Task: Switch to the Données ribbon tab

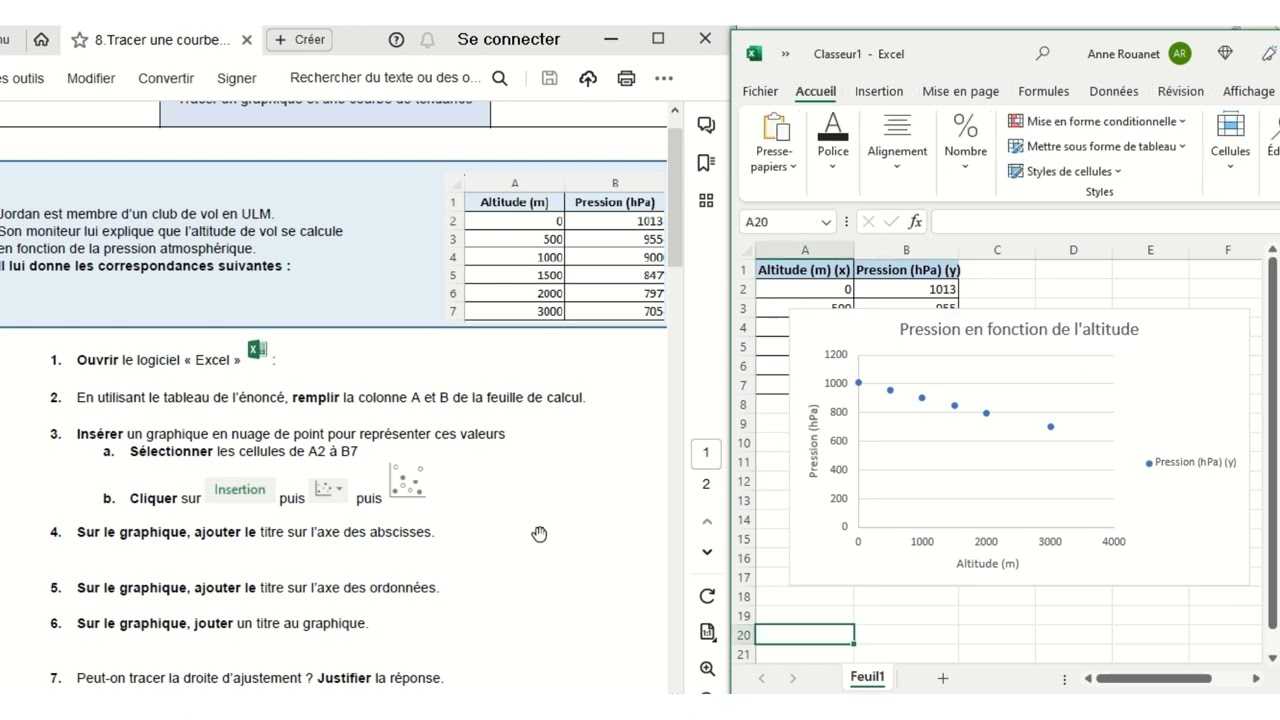Action: pyautogui.click(x=1113, y=91)
